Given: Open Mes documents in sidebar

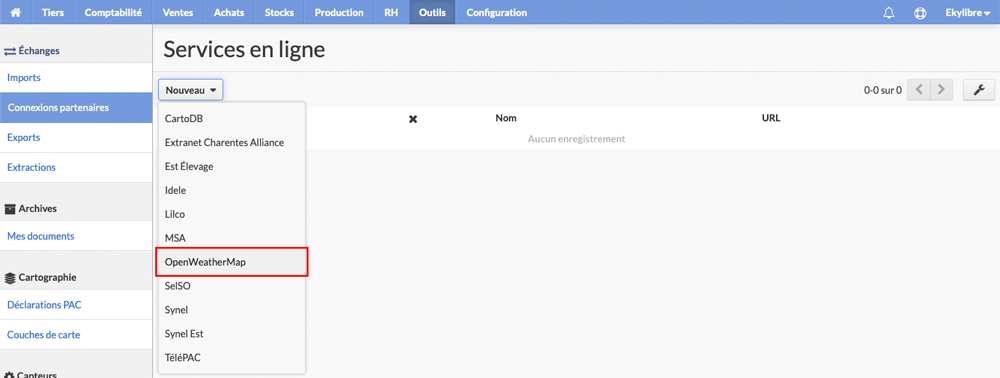Looking at the screenshot, I should [76, 236].
